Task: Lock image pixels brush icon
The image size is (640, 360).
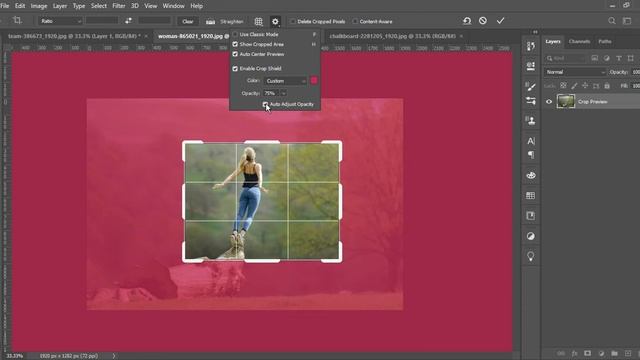Action: tap(574, 86)
